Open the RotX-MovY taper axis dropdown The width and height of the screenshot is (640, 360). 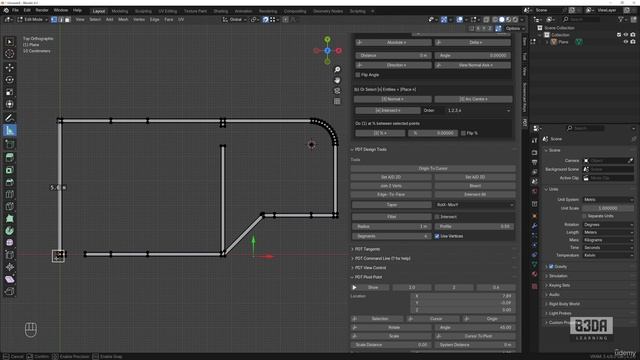[474, 205]
